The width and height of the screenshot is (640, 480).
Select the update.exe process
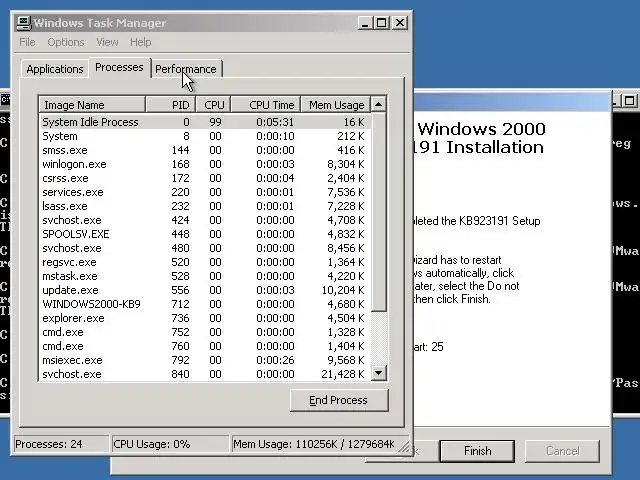[x=205, y=290]
